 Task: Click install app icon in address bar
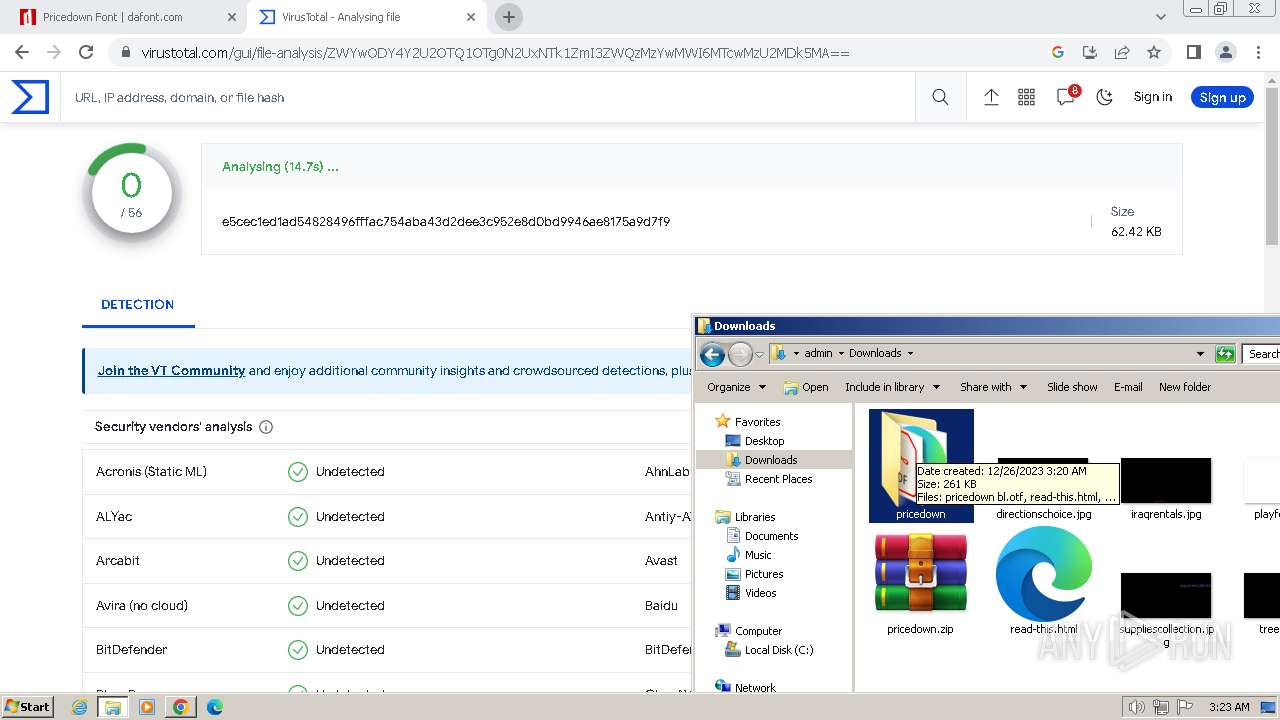(1090, 52)
